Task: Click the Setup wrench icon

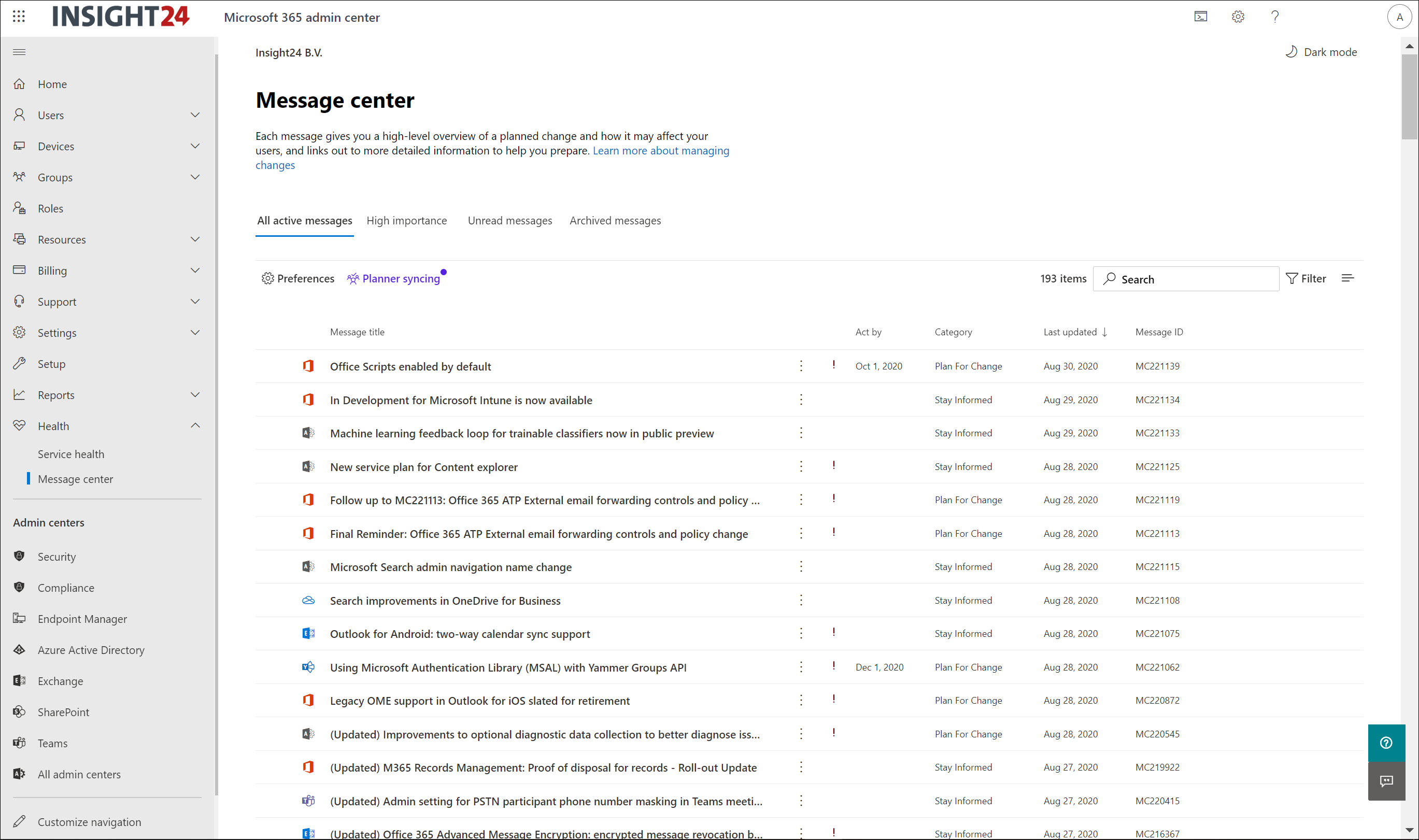Action: [20, 363]
